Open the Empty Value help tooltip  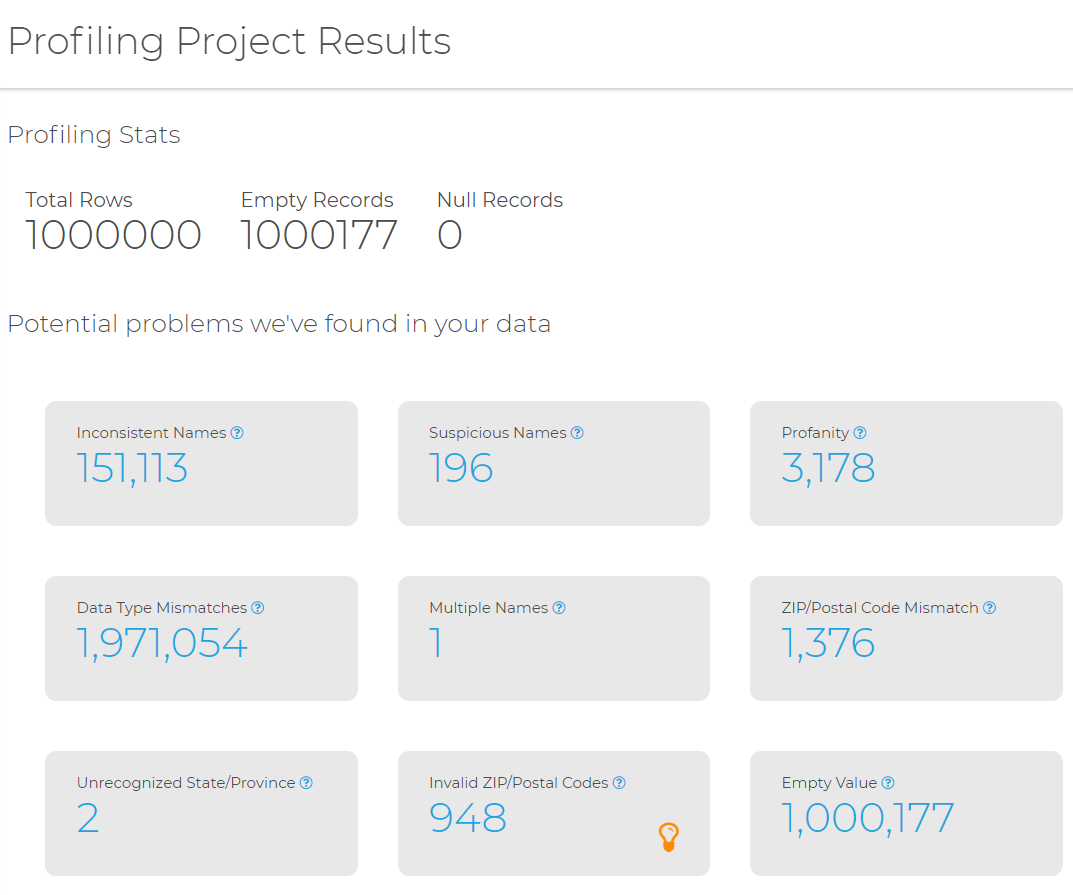888,782
